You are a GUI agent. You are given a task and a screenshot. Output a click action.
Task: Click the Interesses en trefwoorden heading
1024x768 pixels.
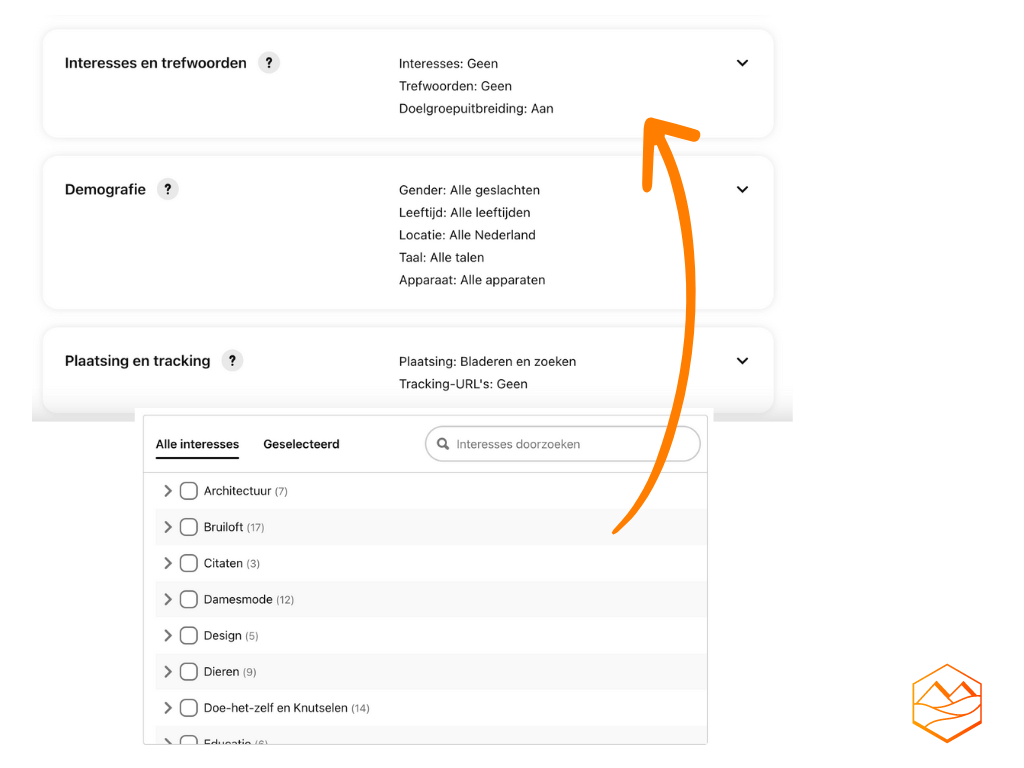coord(155,63)
